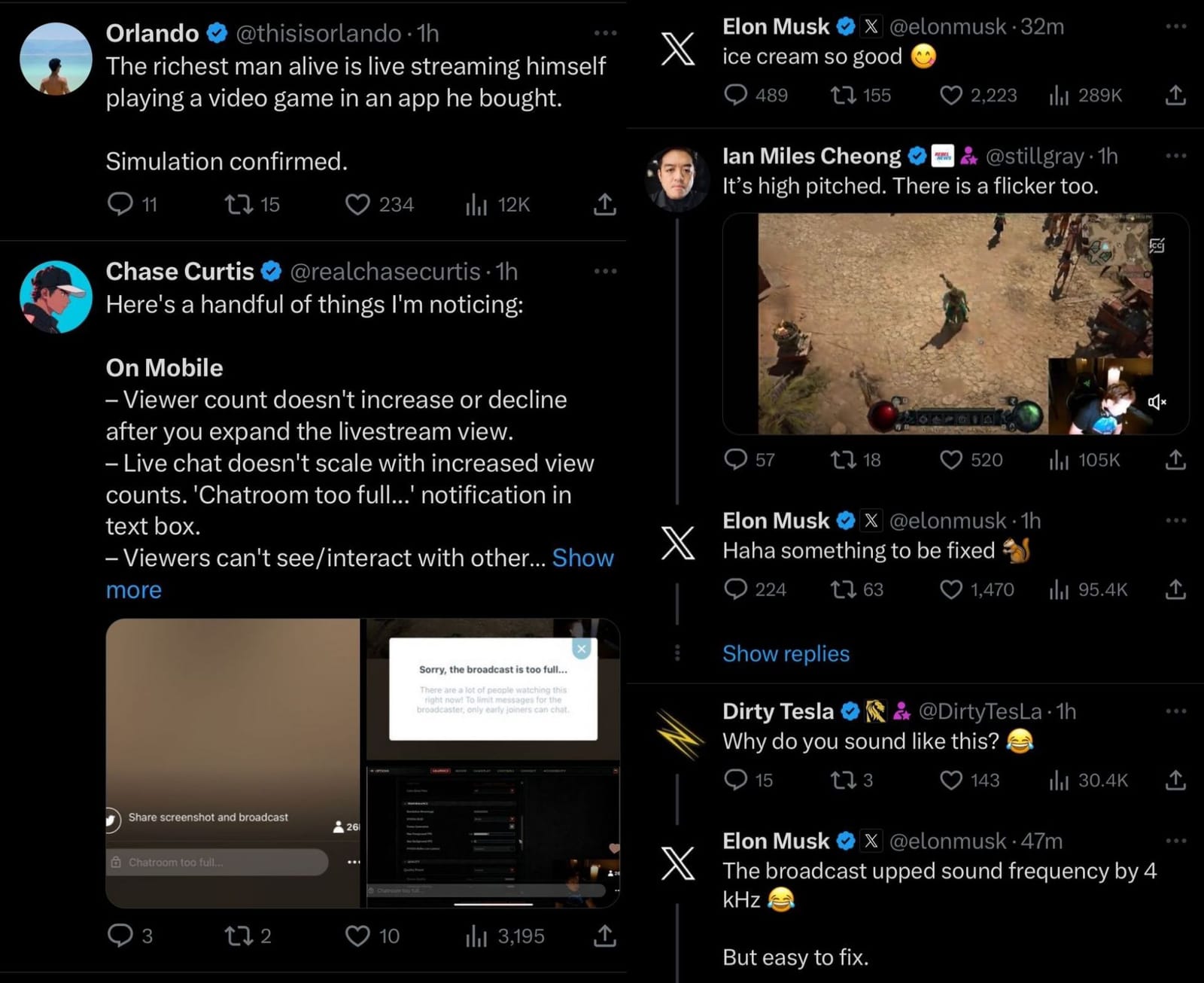
Task: Like Elon Musk's ice cream tweet
Action: point(951,95)
